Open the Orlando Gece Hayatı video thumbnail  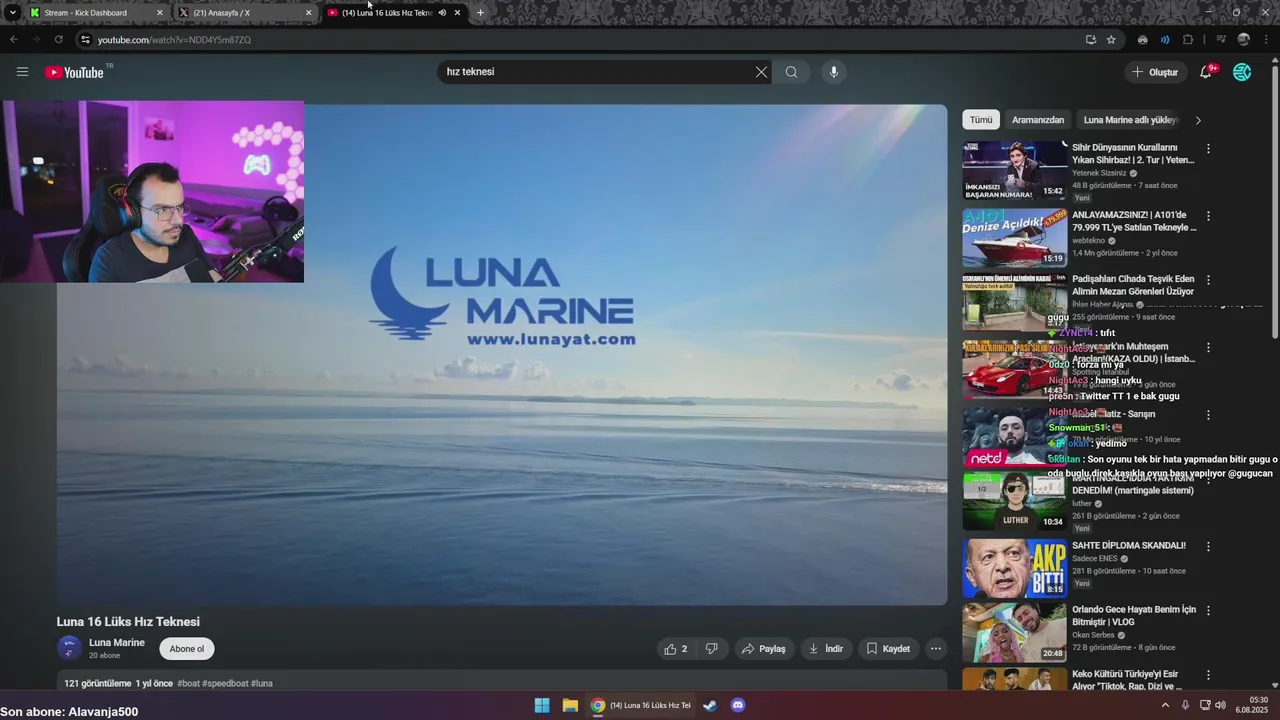(1015, 633)
